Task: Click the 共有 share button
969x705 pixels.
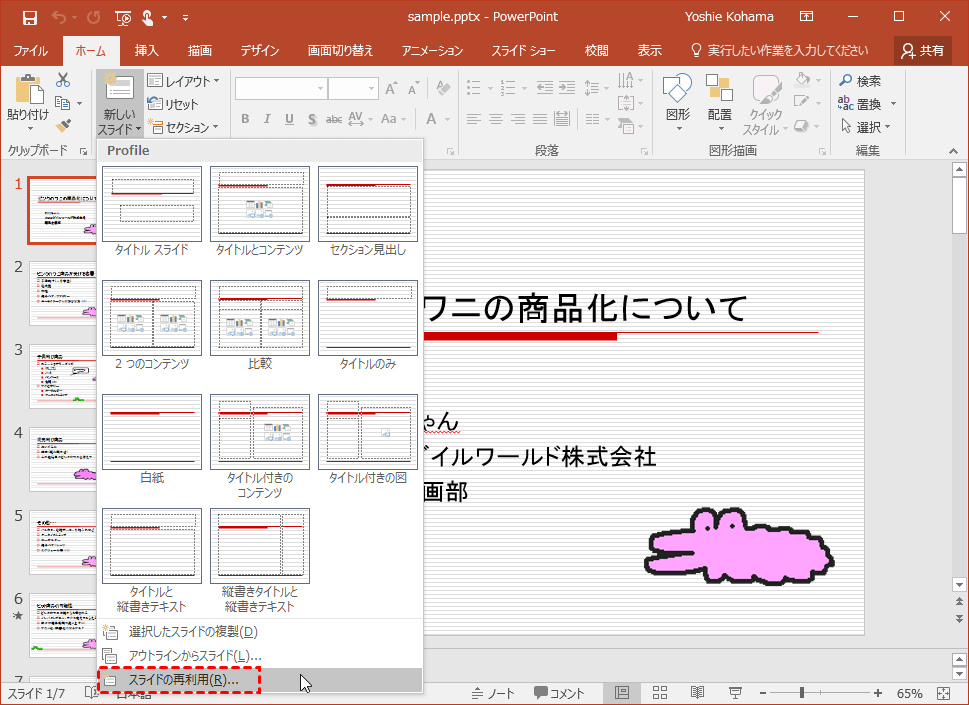Action: pos(921,50)
